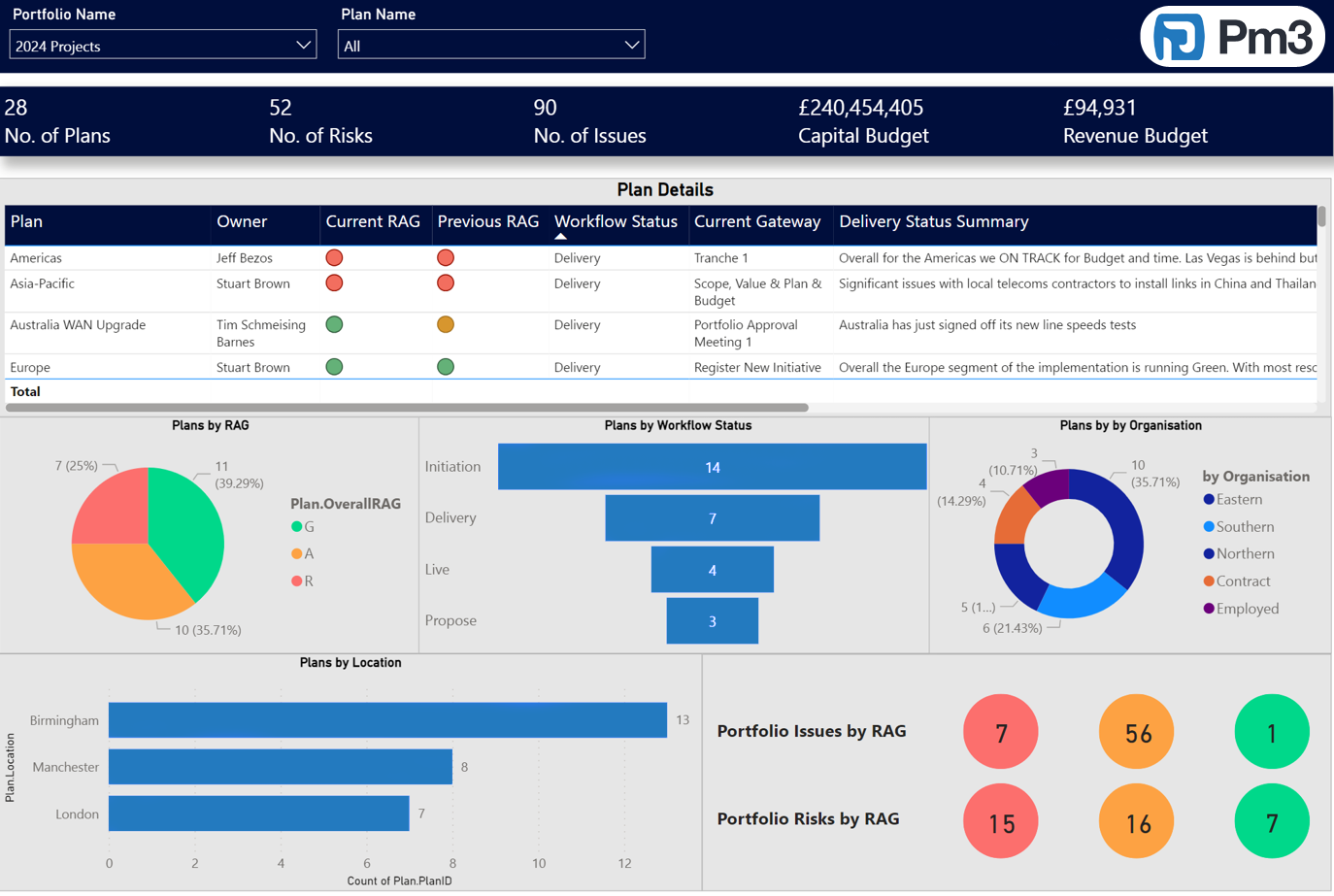The image size is (1334, 896).
Task: Select the Manchester location bar
Action: click(x=281, y=767)
